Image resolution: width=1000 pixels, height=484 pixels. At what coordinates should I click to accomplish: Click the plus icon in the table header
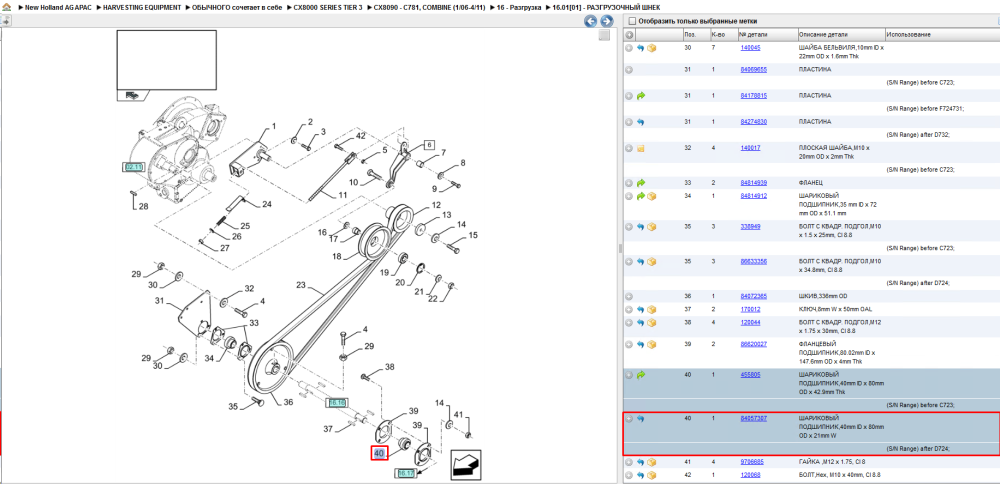(x=629, y=34)
